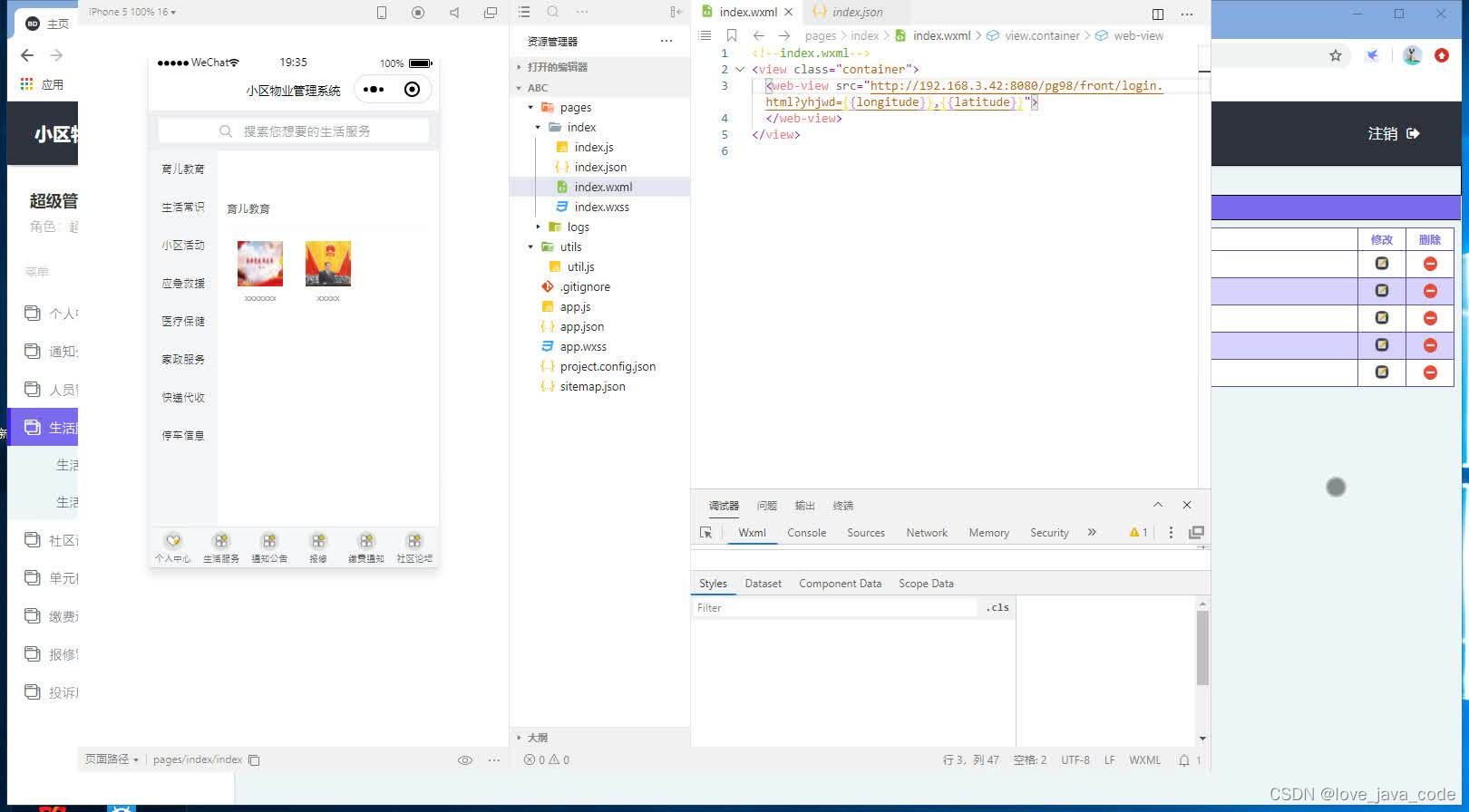Toggle the phone simulator display icon
Screen dimensions: 1469x812
tap(382, 13)
